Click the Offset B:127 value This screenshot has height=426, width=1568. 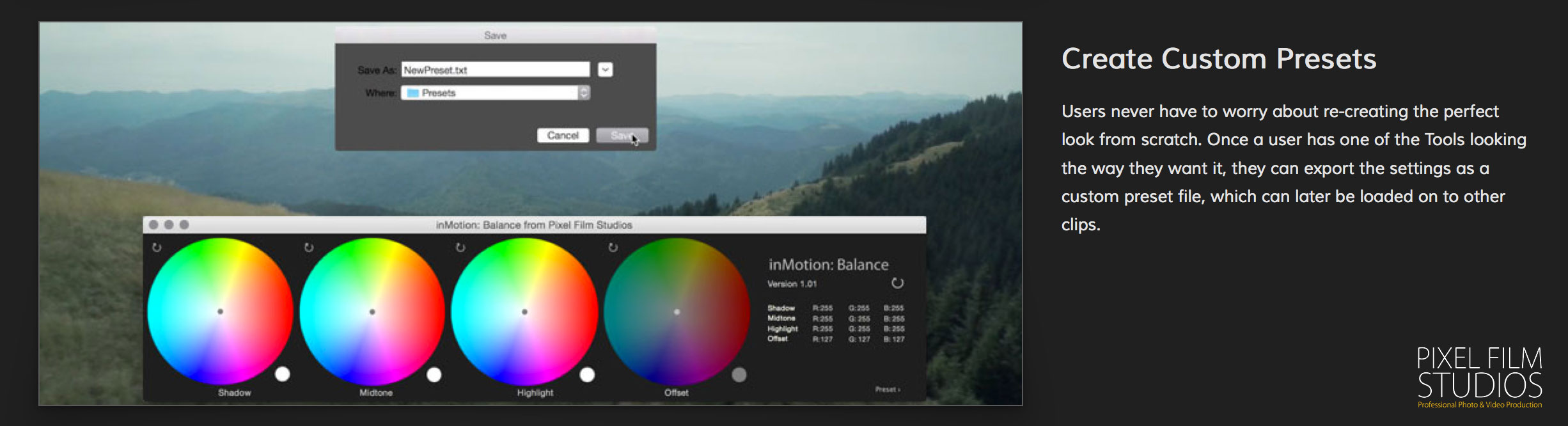[894, 339]
